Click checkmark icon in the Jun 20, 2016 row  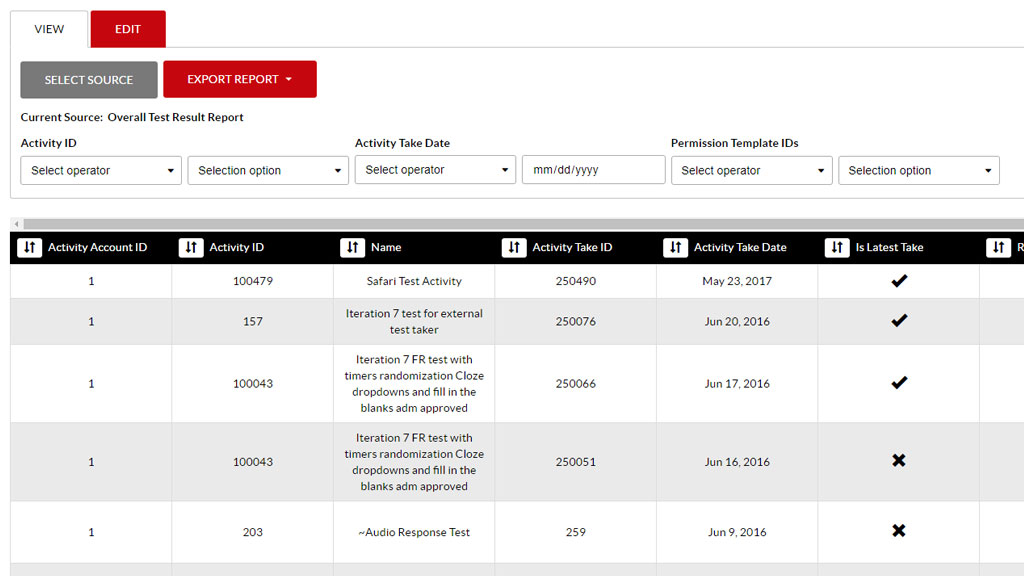[899, 321]
